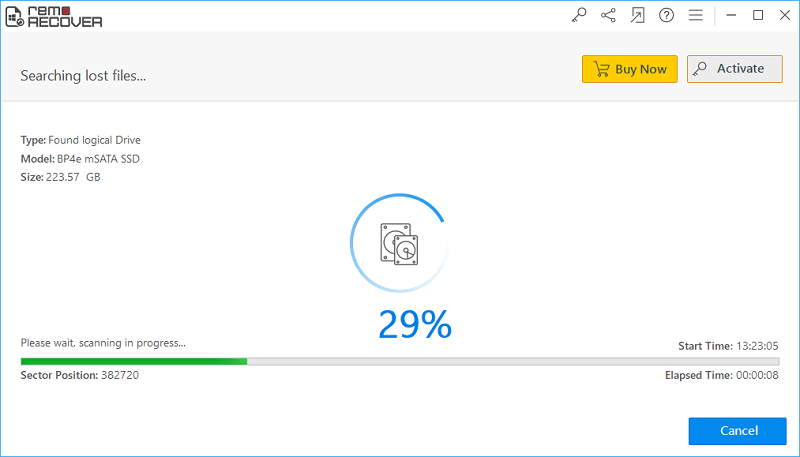This screenshot has height=457, width=800.
Task: Click the disk drives scanning icon
Action: (398, 243)
